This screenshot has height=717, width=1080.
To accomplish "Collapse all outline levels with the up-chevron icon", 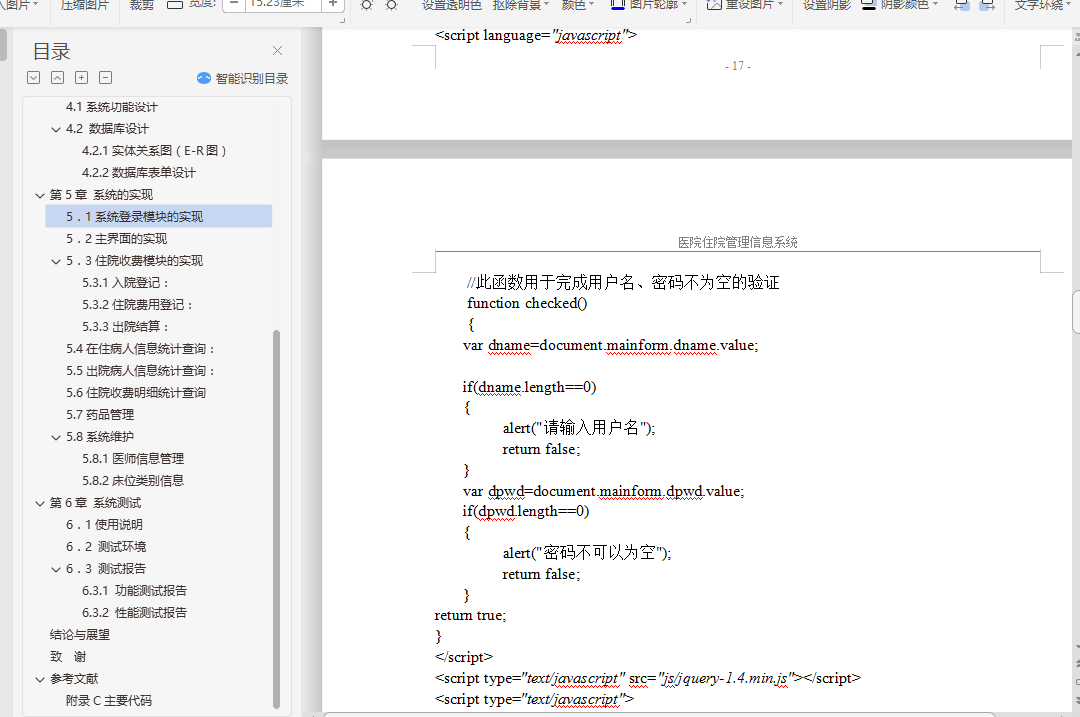I will tap(58, 78).
